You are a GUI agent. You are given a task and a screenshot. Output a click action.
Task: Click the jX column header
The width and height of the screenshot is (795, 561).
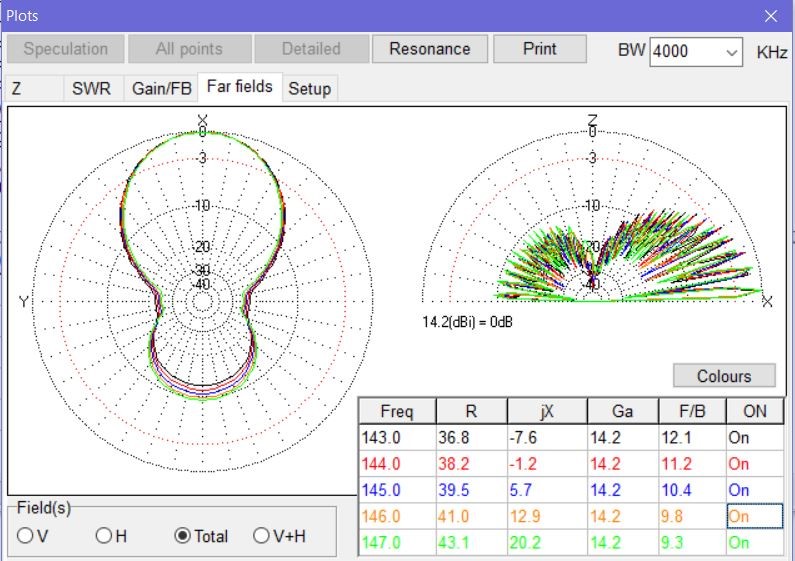click(547, 411)
